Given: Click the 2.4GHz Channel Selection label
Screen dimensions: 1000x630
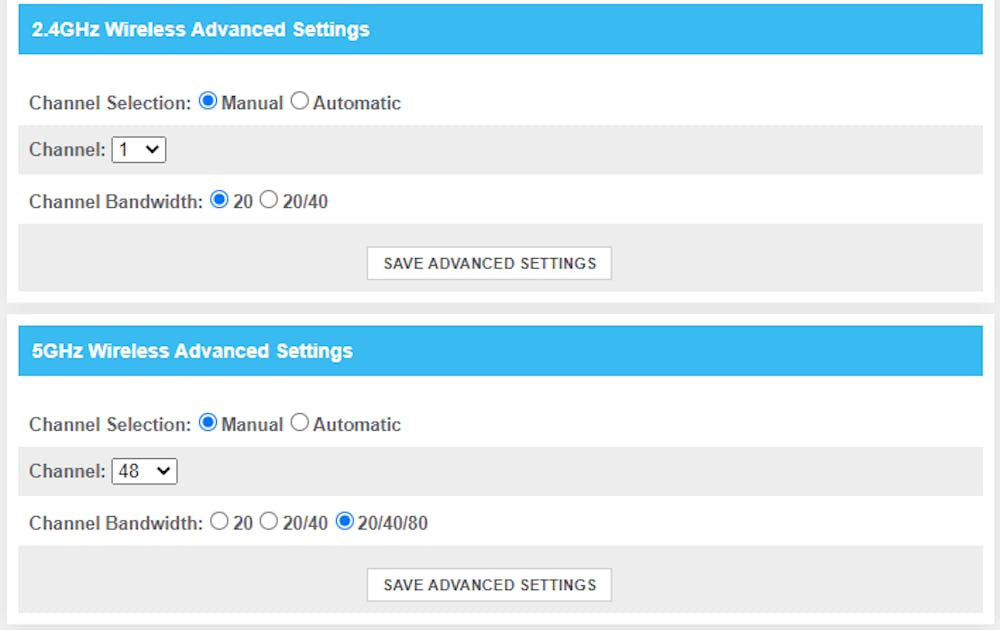Looking at the screenshot, I should [x=109, y=103].
